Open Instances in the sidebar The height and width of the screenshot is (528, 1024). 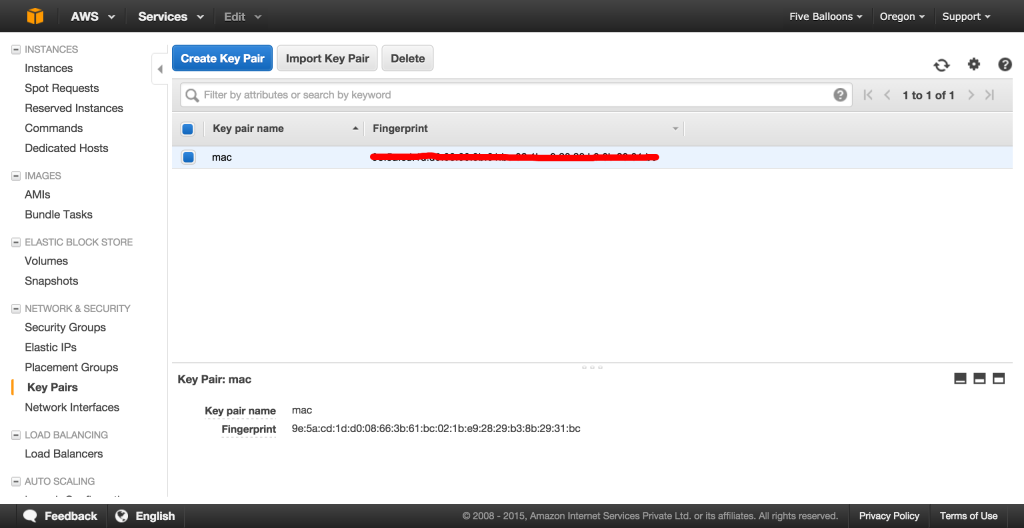click(49, 68)
